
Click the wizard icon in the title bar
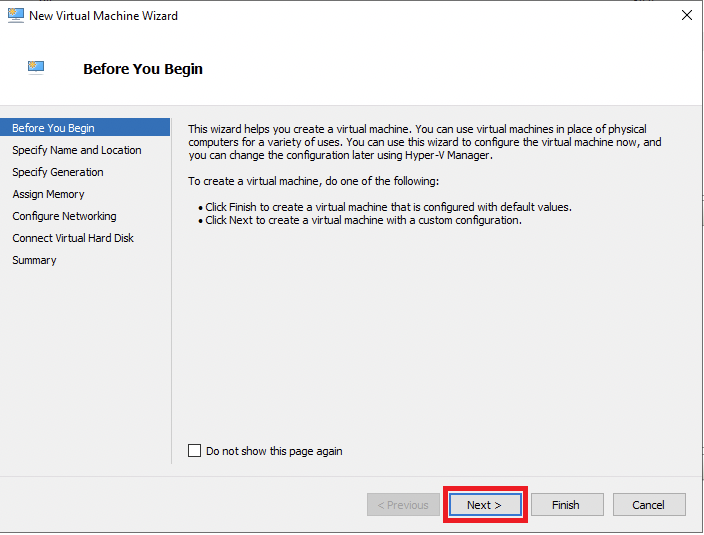tap(15, 16)
